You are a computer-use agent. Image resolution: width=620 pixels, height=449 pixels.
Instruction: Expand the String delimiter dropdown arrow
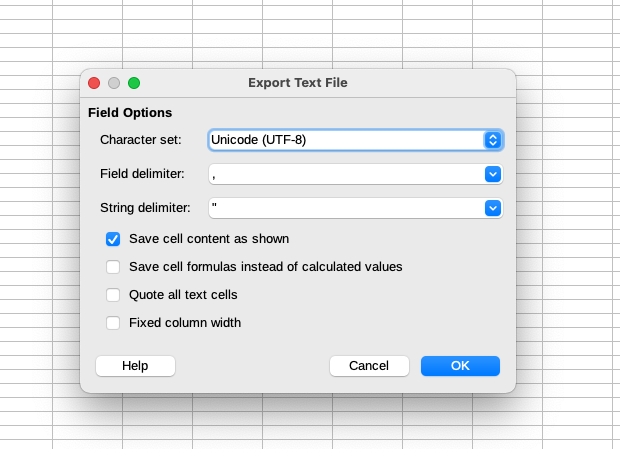492,208
